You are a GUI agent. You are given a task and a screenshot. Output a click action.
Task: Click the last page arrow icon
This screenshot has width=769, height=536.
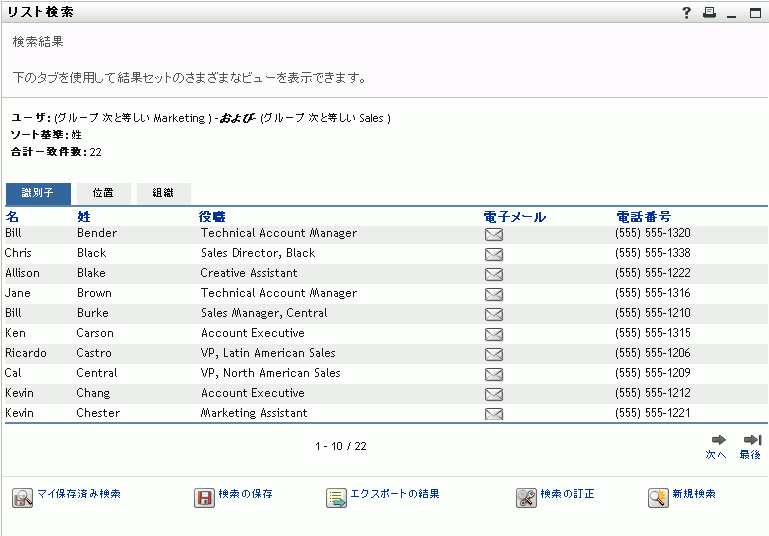click(x=752, y=439)
